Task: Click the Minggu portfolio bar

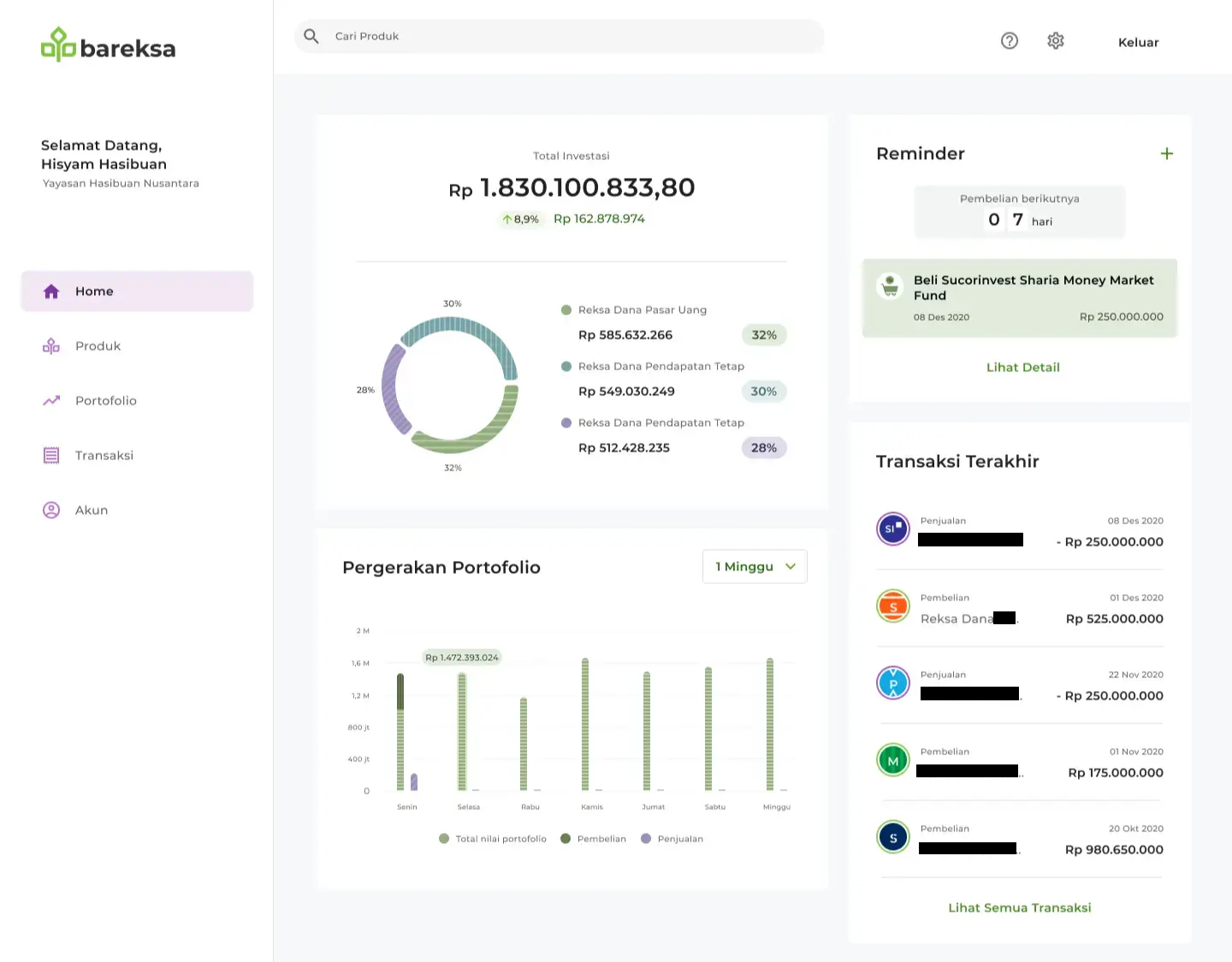Action: 770,724
